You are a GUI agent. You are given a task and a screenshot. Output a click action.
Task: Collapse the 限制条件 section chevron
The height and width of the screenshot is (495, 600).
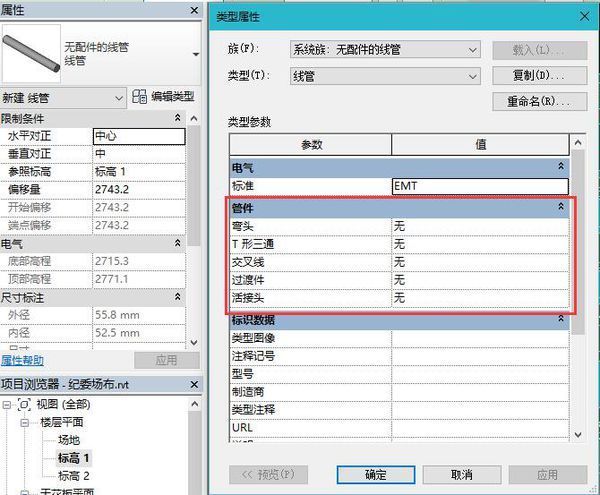178,118
